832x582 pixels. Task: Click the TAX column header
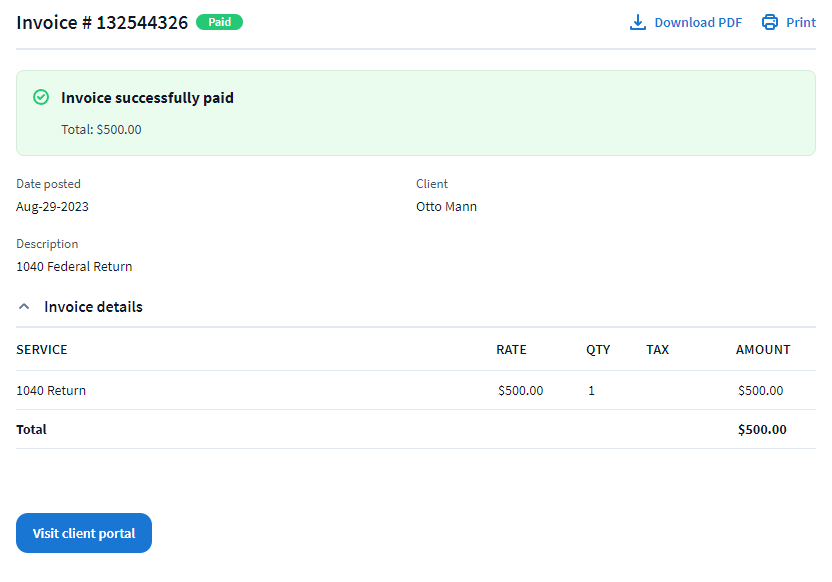click(657, 350)
